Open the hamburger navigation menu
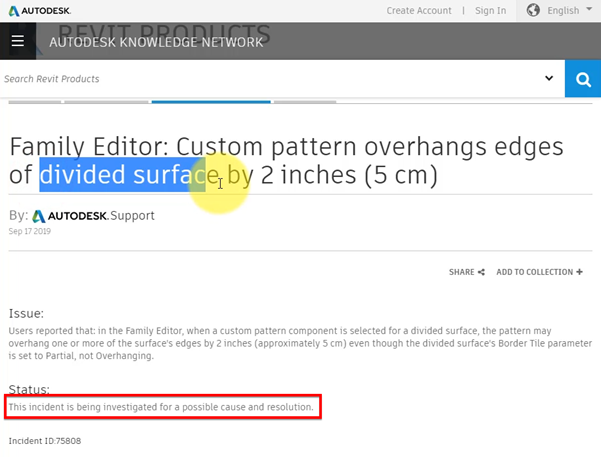601x457 pixels. 18,41
